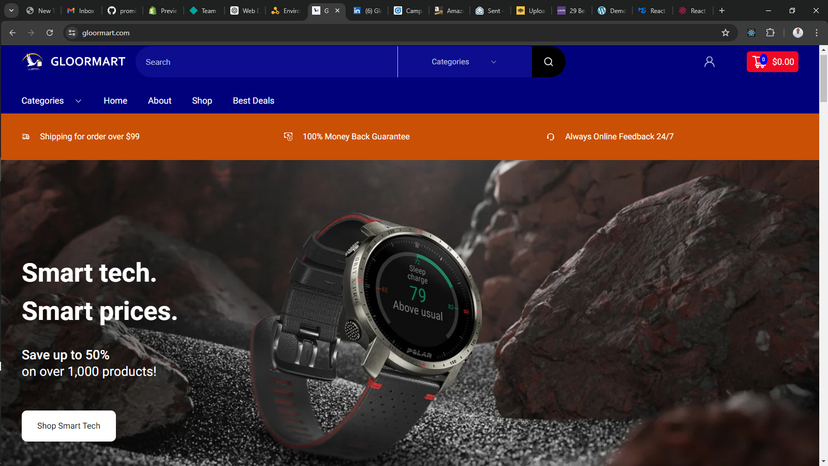Click the Shop Smart Tech button
The height and width of the screenshot is (466, 828).
pos(69,426)
